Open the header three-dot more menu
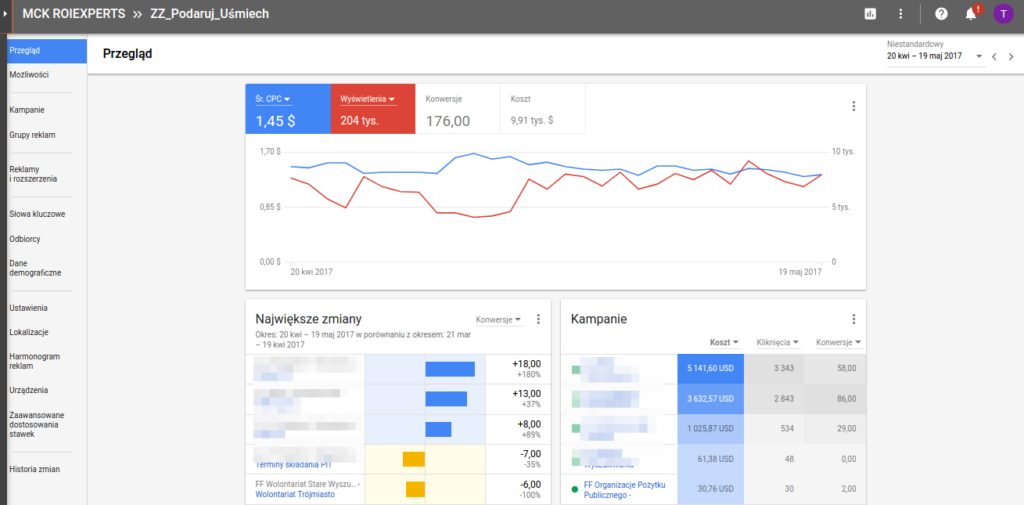Viewport: 1024px width, 505px height. click(x=901, y=14)
